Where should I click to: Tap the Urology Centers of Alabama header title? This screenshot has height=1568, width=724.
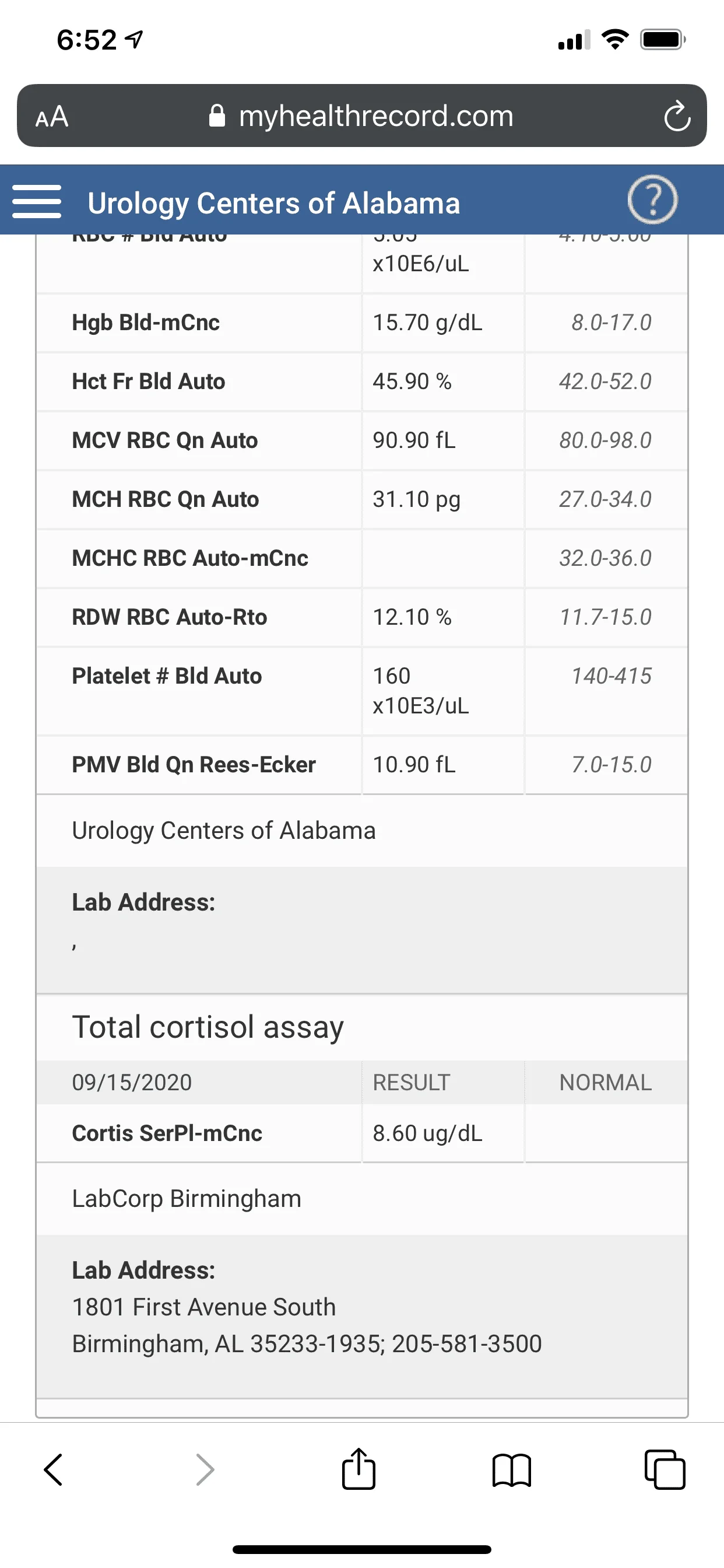[x=274, y=204]
